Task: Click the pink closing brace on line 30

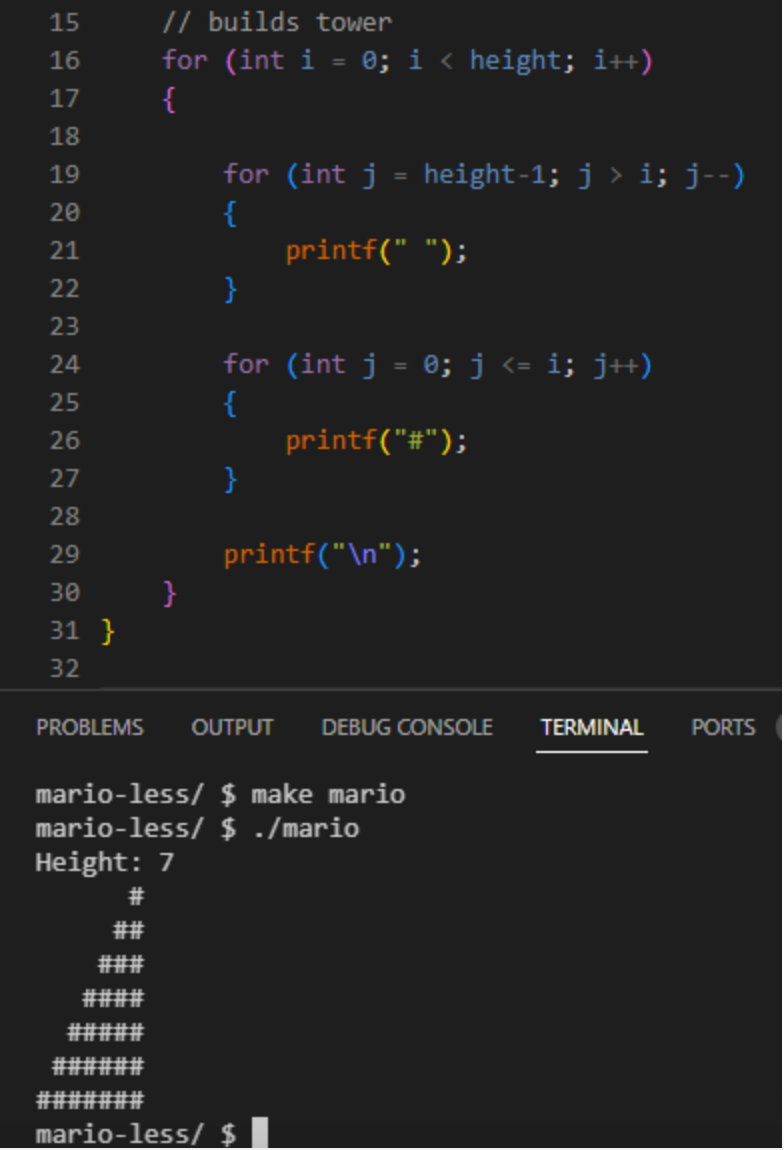Action: point(169,593)
